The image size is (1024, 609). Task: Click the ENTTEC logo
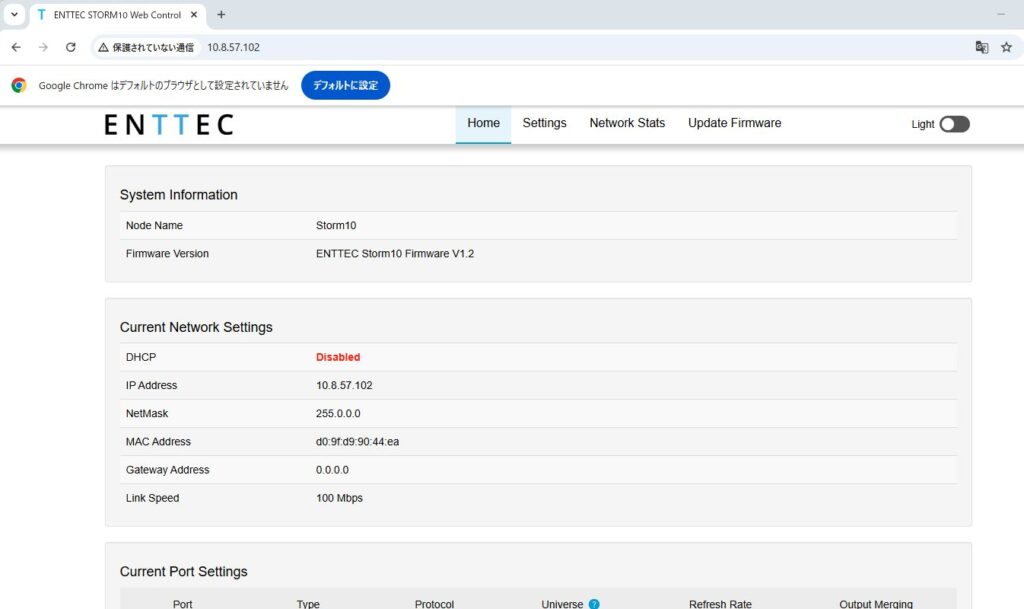coord(168,124)
